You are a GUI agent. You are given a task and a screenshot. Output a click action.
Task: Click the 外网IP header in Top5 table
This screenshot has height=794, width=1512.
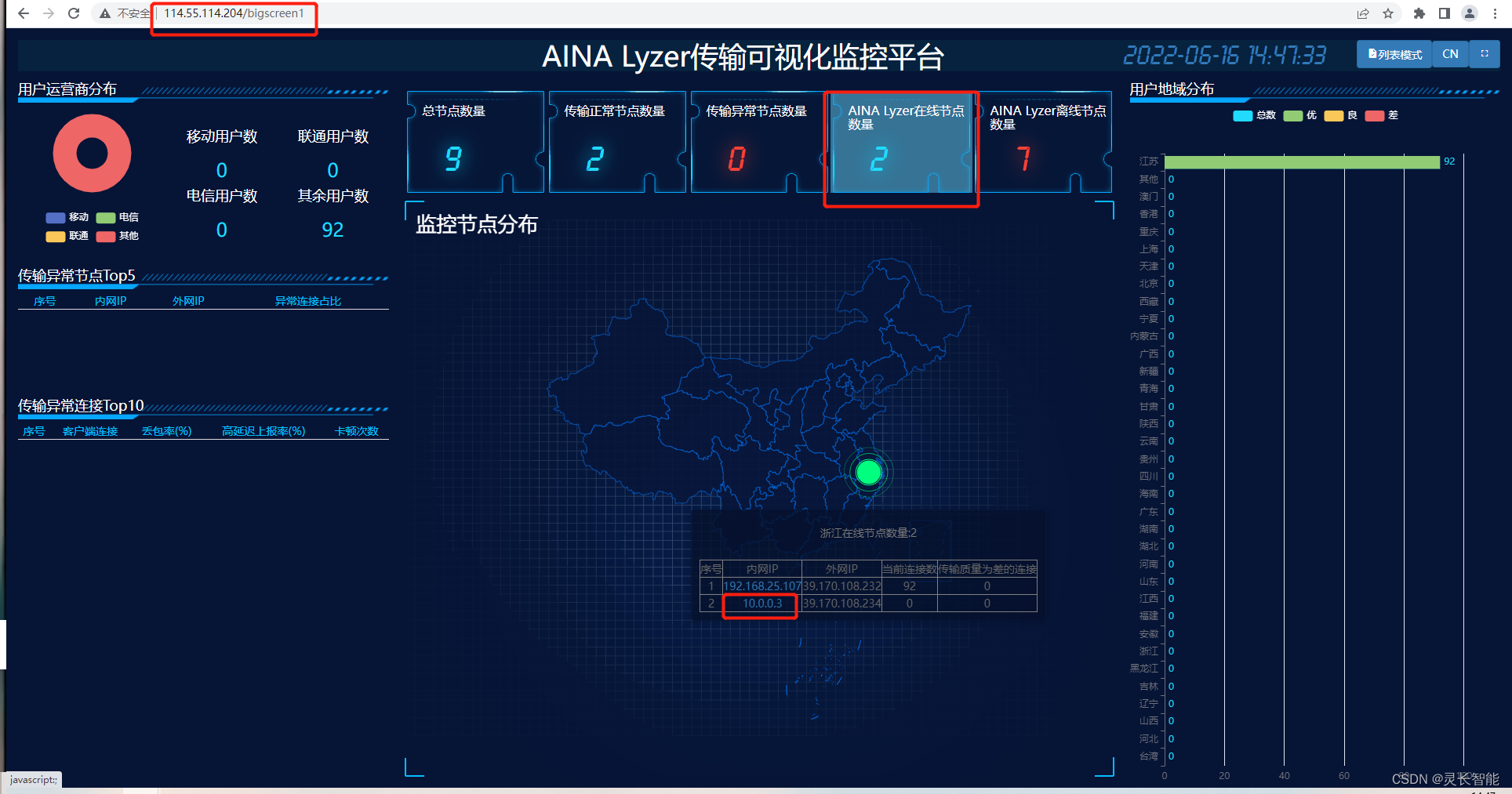coord(188,301)
